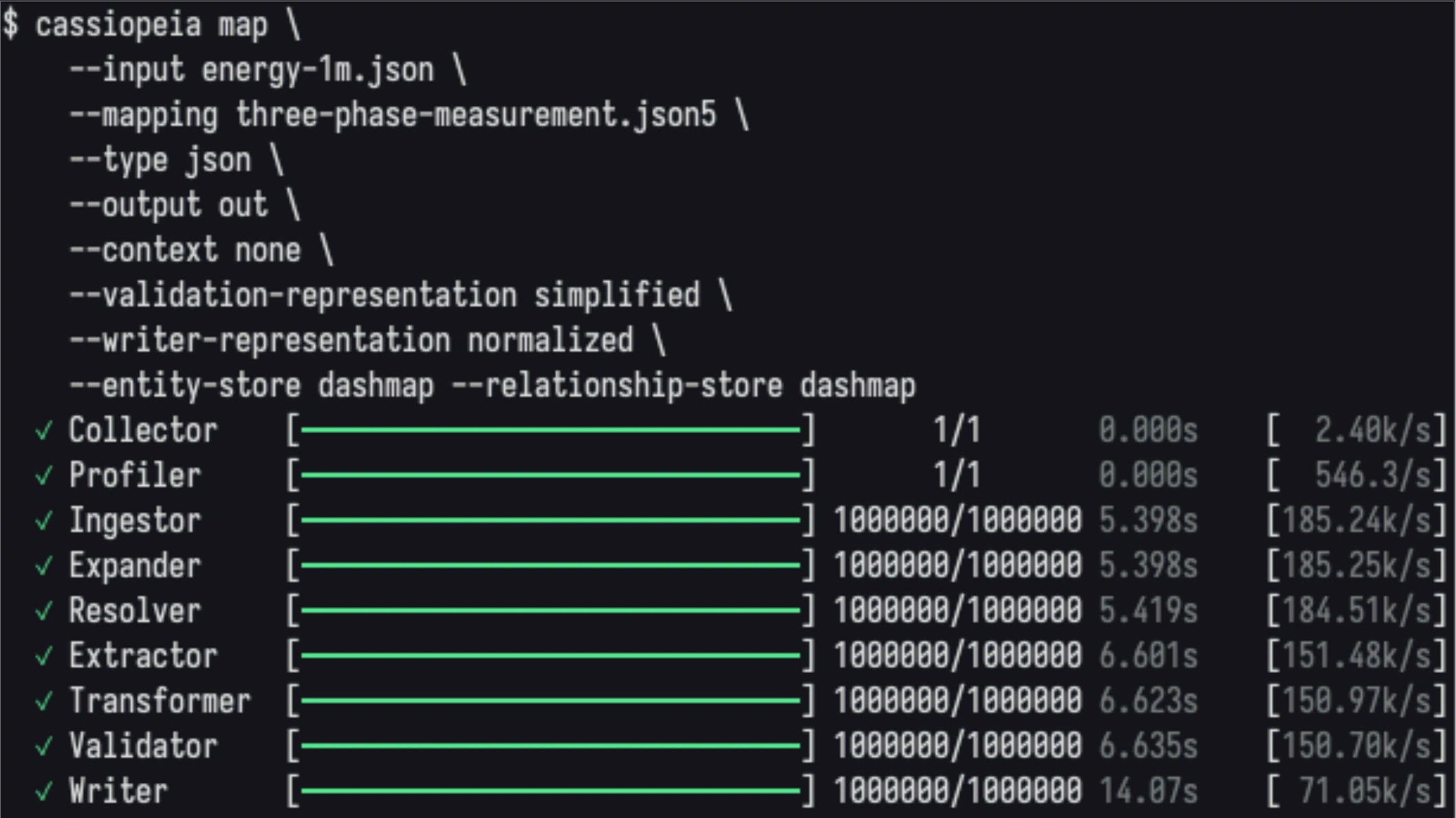Click the energy-1m.json input filename

pyautogui.click(x=318, y=71)
